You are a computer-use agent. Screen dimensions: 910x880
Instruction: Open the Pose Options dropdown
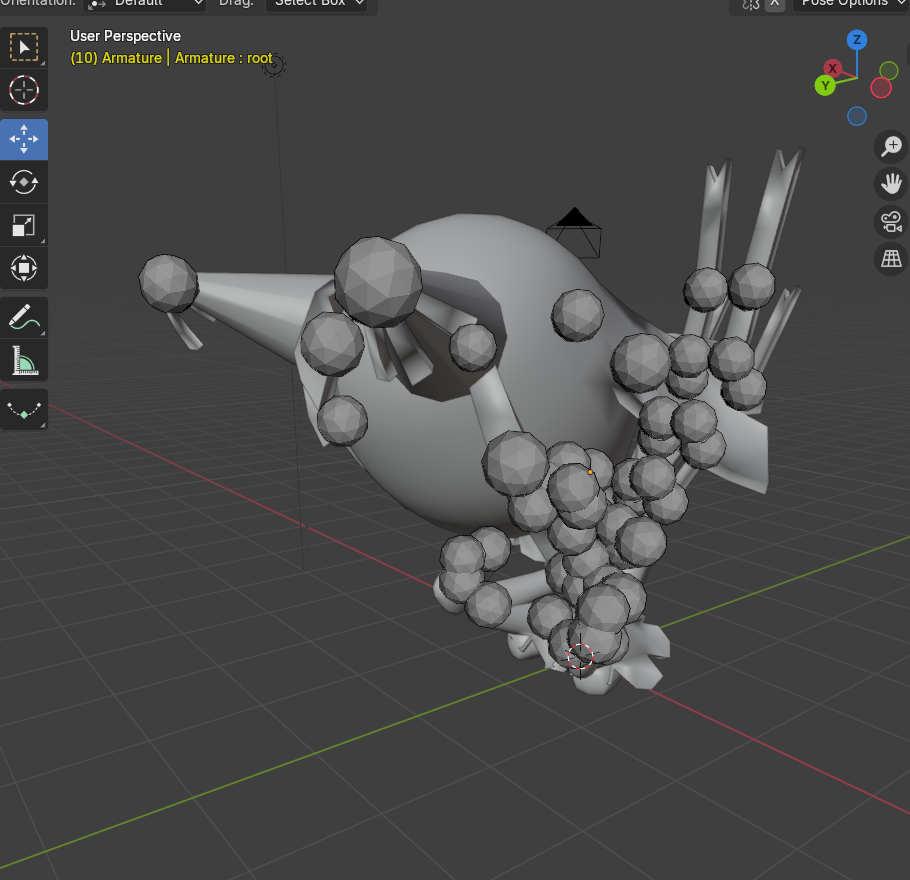tap(851, 3)
